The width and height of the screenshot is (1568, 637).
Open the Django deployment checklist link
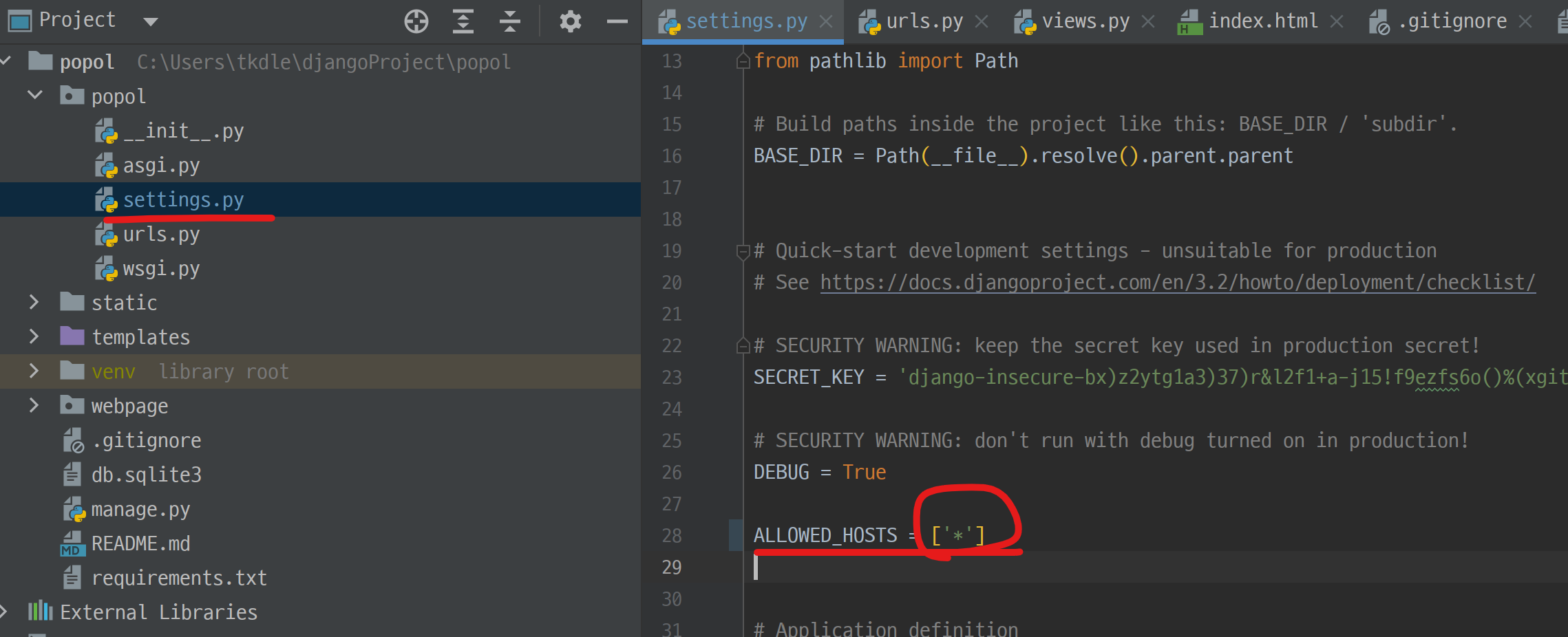coord(1178,283)
